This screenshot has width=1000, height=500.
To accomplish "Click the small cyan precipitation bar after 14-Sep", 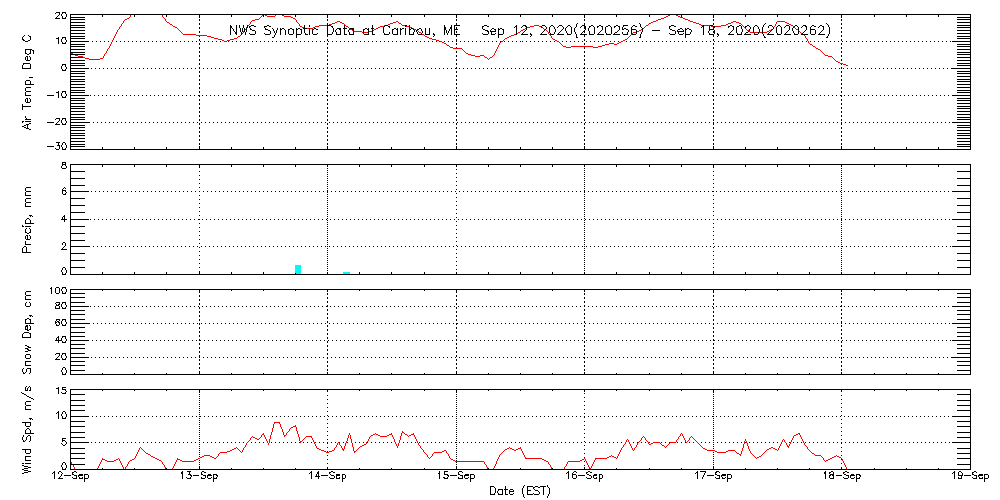I will coord(346,272).
